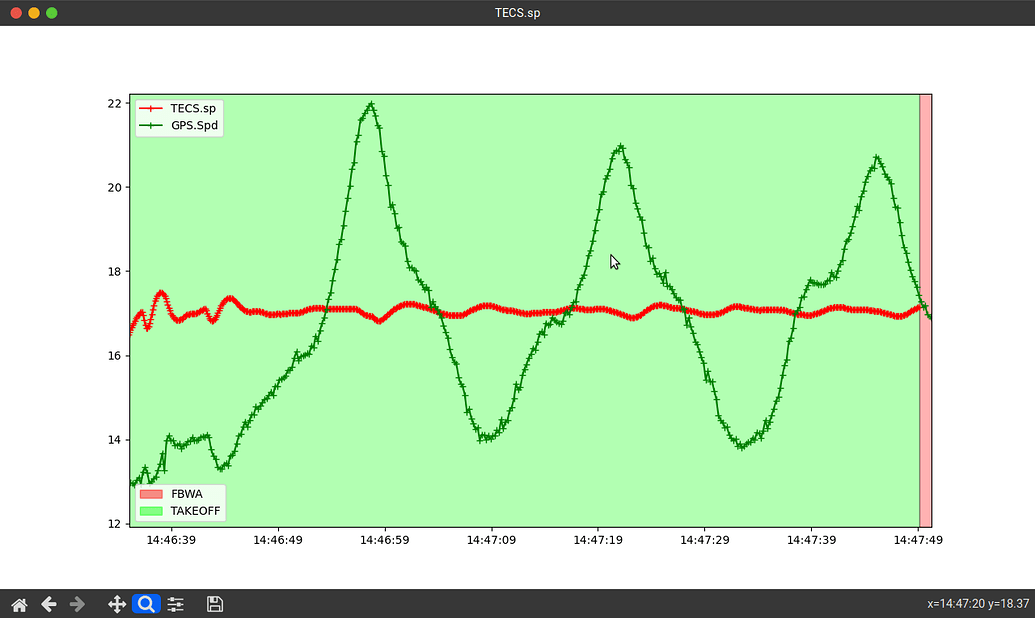Click the TECS.sp label in the series legend
The height and width of the screenshot is (618, 1035).
(x=192, y=108)
